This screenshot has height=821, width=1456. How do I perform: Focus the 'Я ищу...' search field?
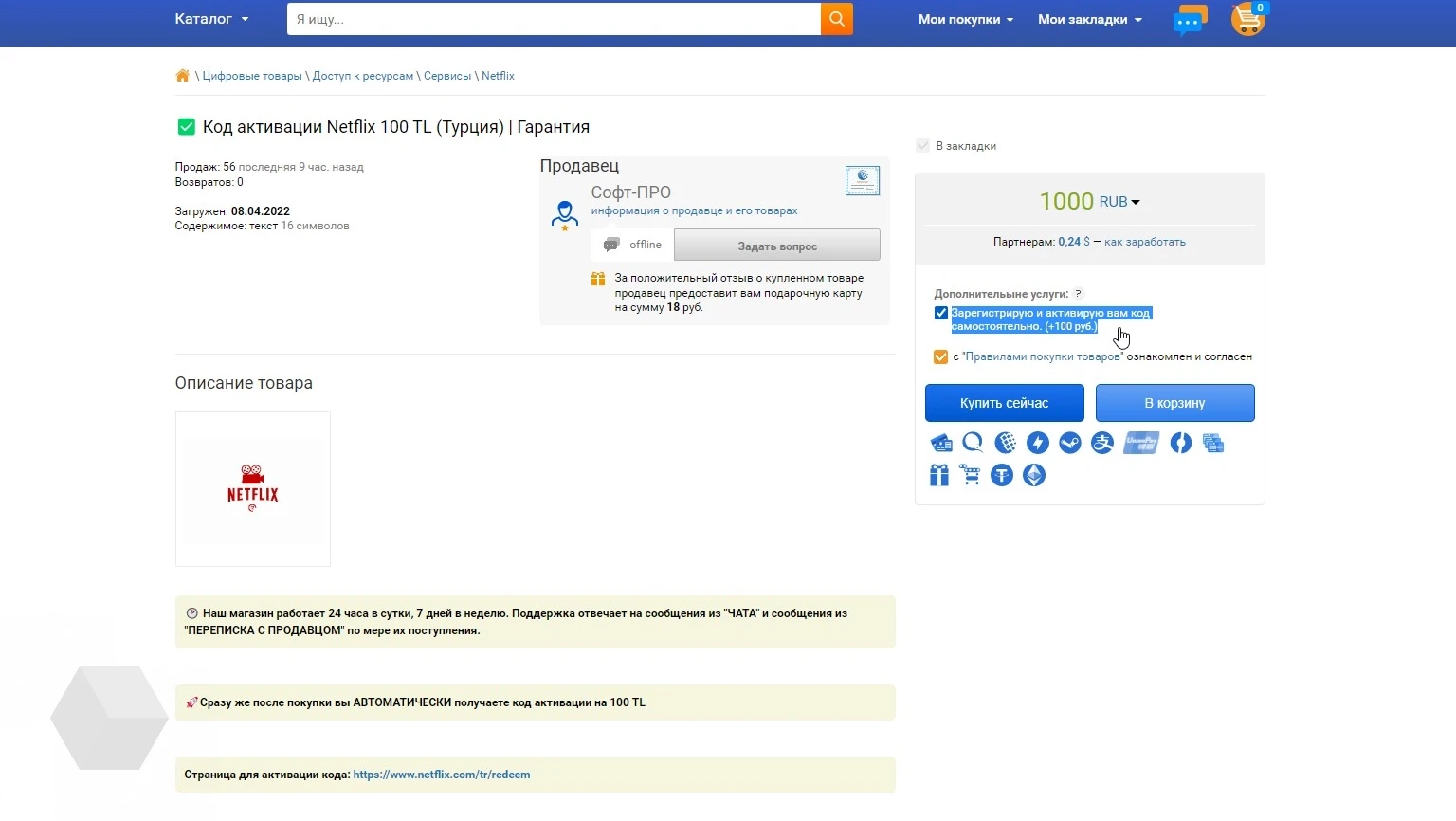coord(554,19)
